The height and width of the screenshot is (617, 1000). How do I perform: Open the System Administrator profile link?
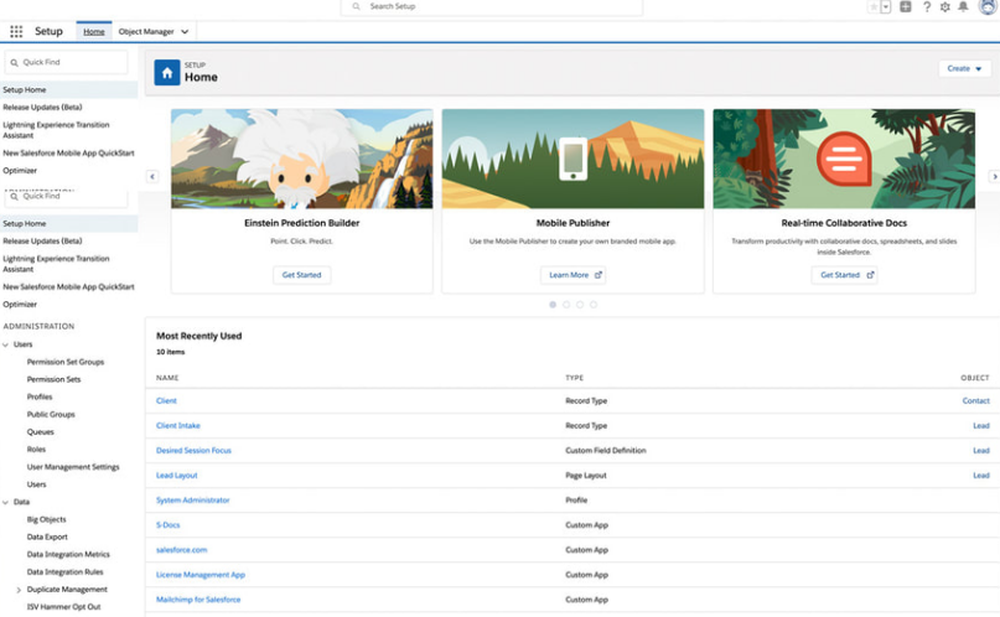click(193, 500)
